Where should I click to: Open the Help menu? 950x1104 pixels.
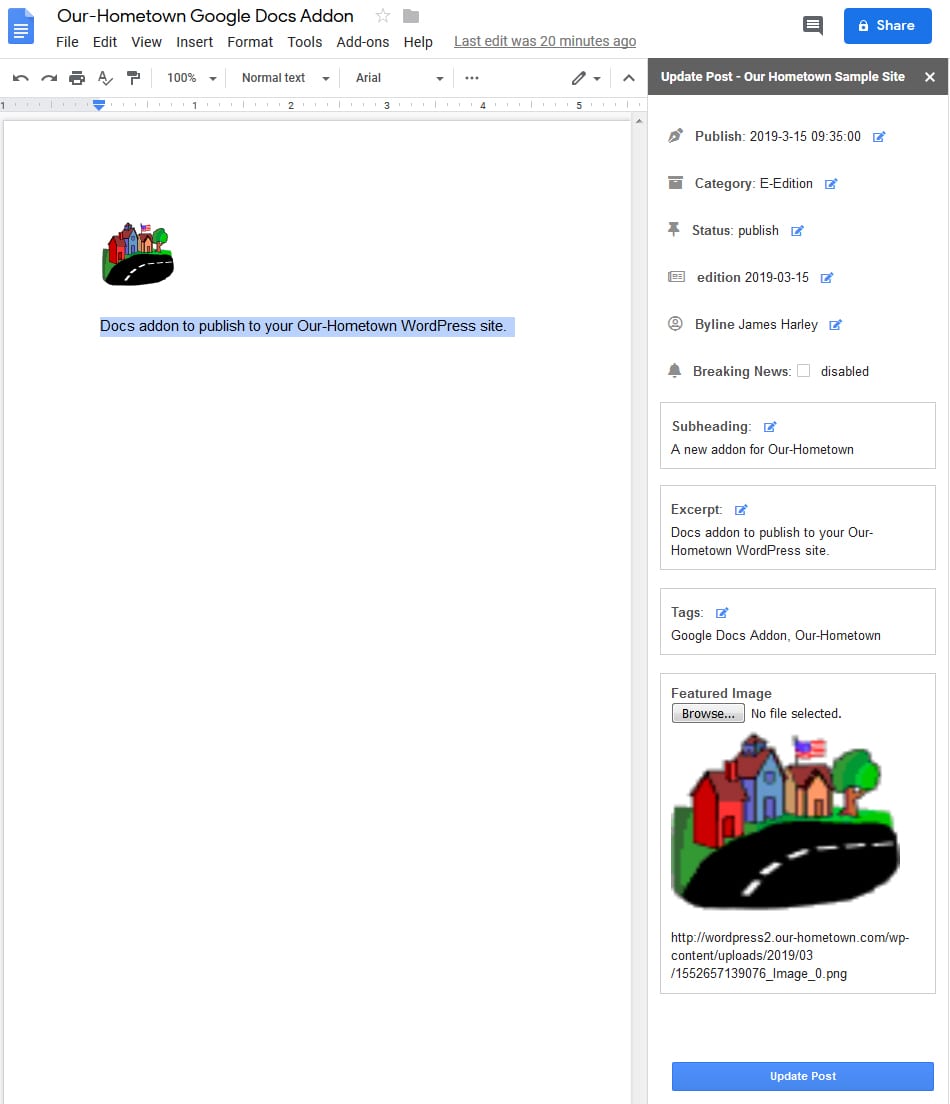click(x=418, y=42)
